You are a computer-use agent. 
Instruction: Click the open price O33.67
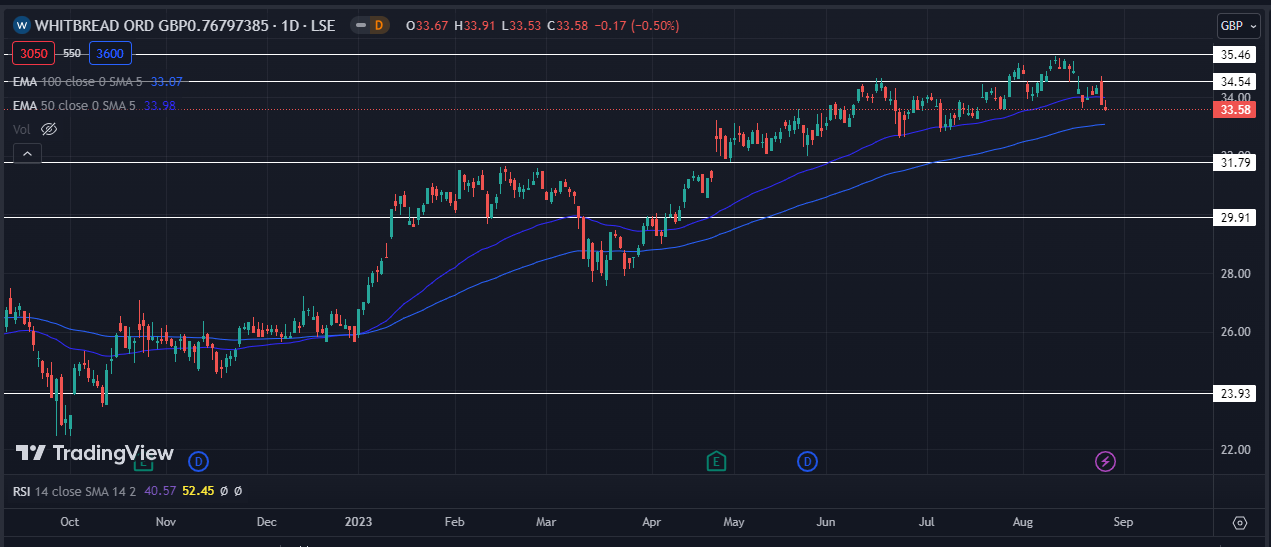(428, 25)
